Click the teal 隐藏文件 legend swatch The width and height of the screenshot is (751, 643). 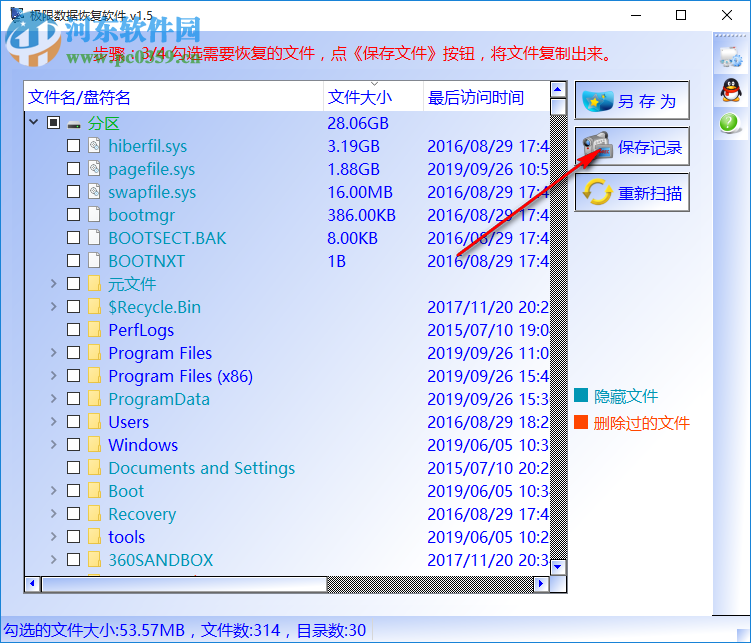(581, 395)
